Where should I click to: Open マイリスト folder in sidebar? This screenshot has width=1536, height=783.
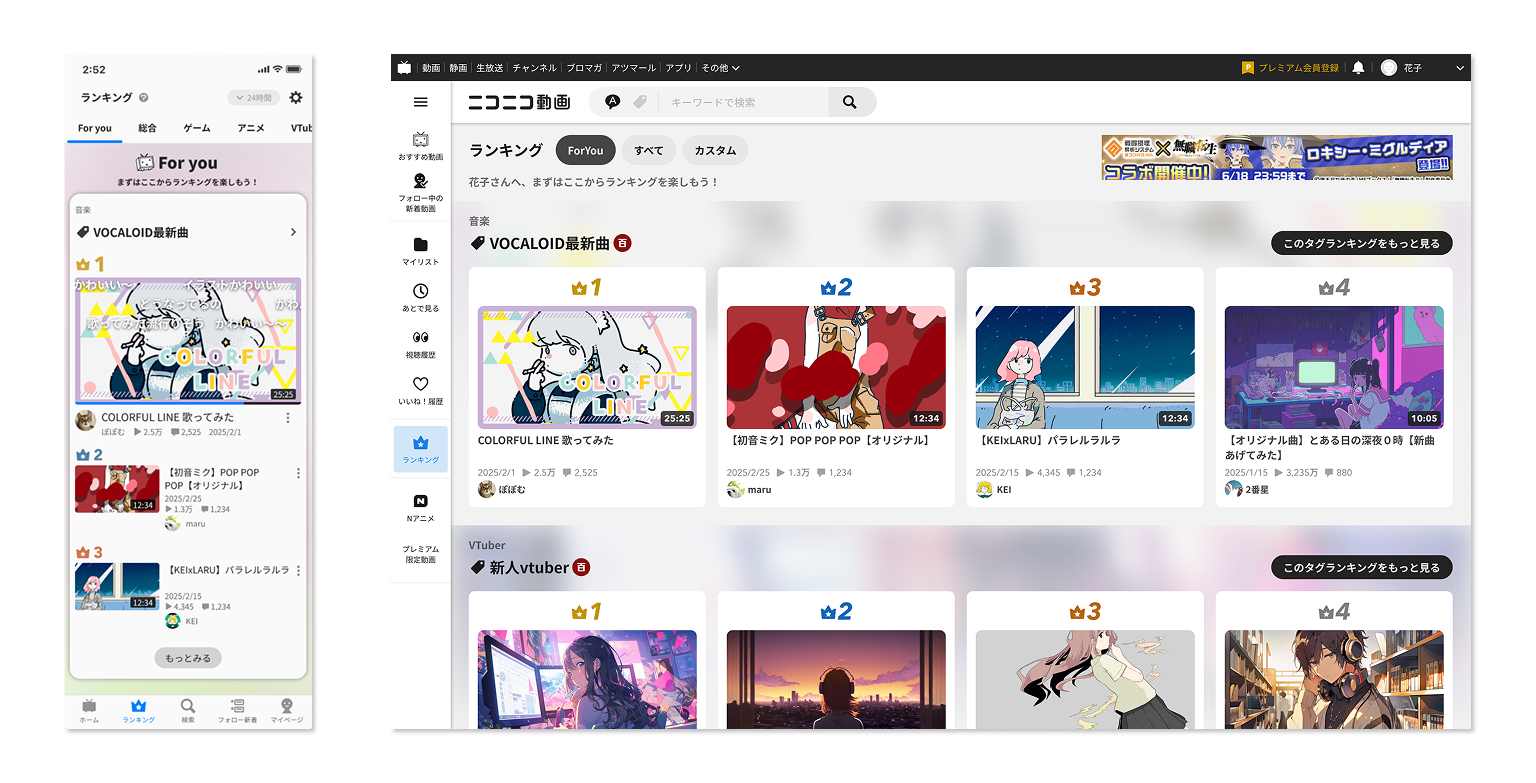click(x=421, y=251)
